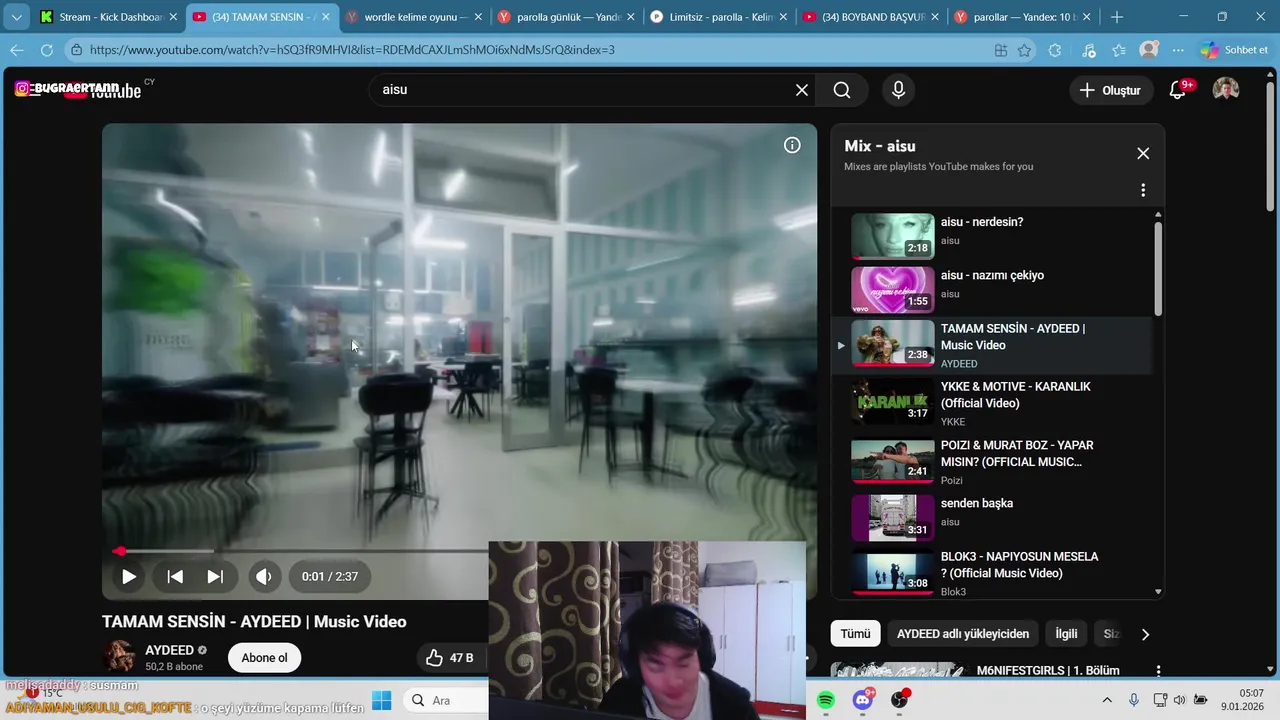Select 'TAMAM SENSİN - AYDEED' playlist entry

(993, 345)
